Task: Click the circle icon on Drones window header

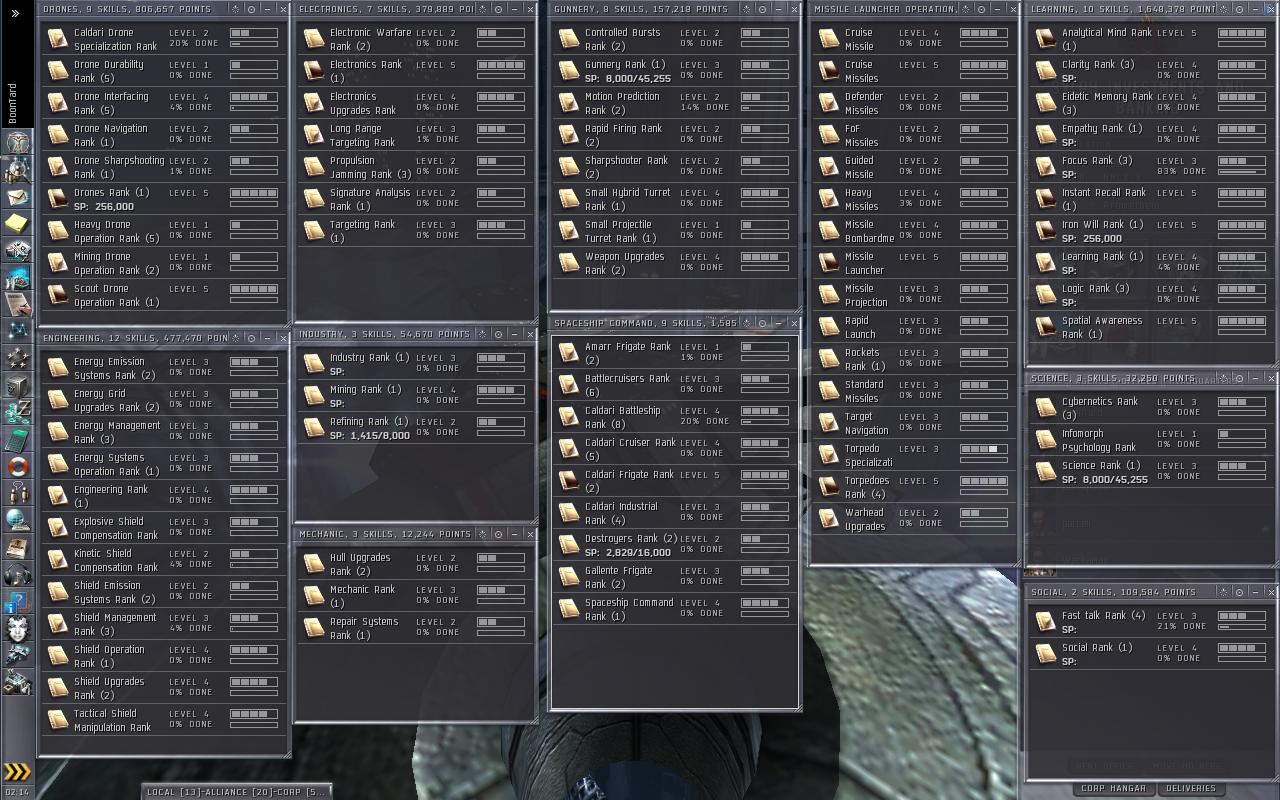Action: tap(251, 9)
